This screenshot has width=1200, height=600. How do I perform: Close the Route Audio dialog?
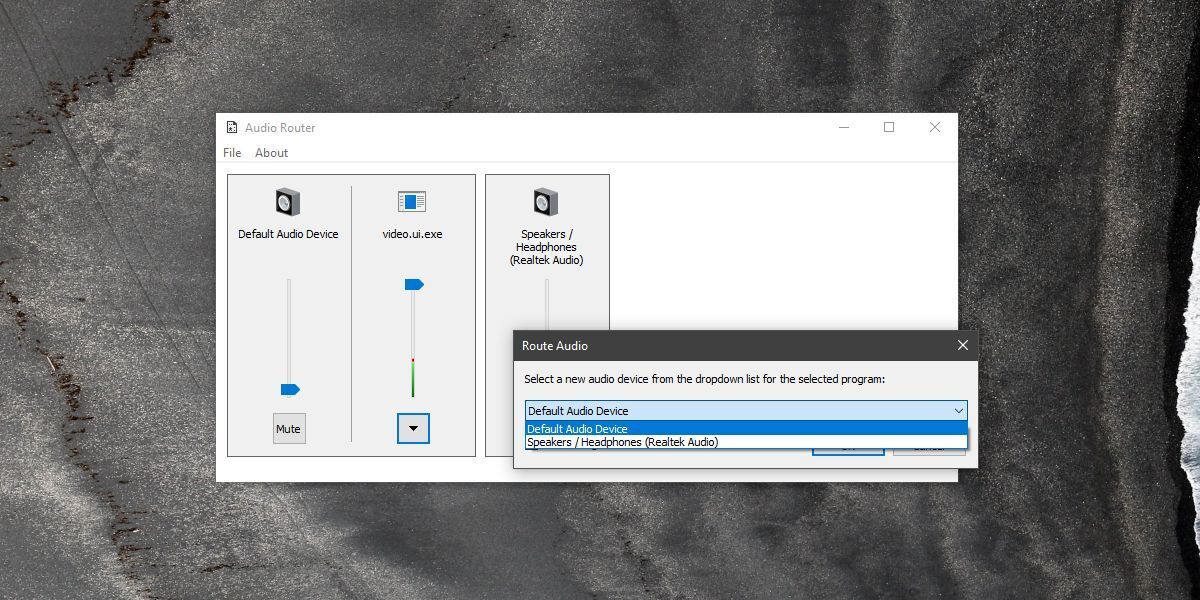point(962,345)
